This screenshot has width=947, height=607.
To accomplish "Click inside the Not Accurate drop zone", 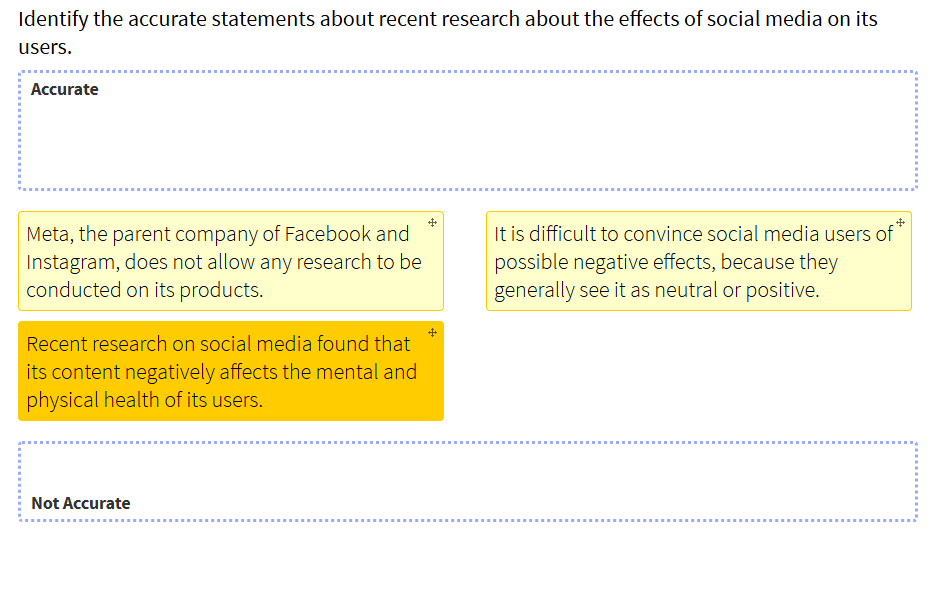I will [x=468, y=470].
